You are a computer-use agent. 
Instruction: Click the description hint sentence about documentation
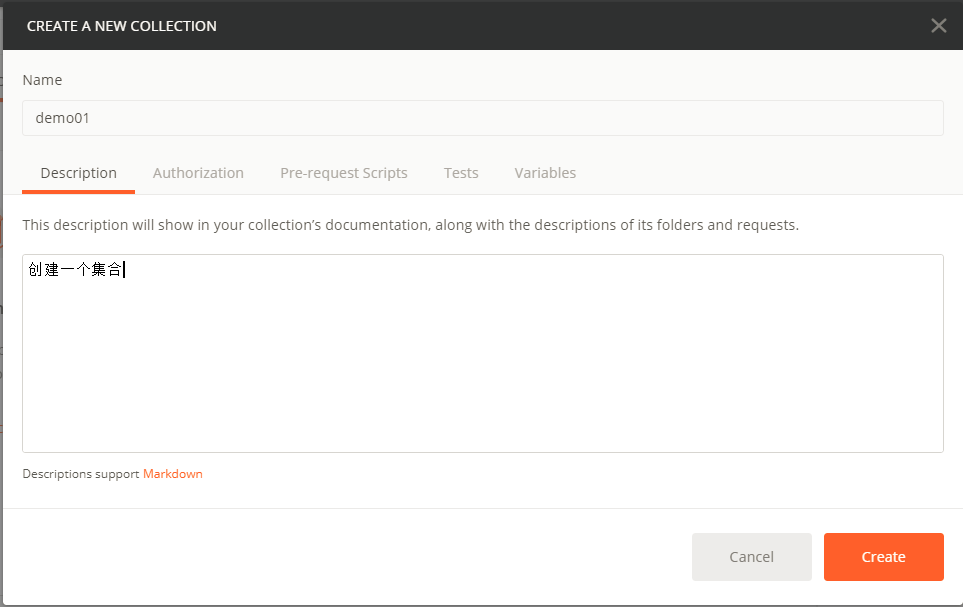point(410,225)
